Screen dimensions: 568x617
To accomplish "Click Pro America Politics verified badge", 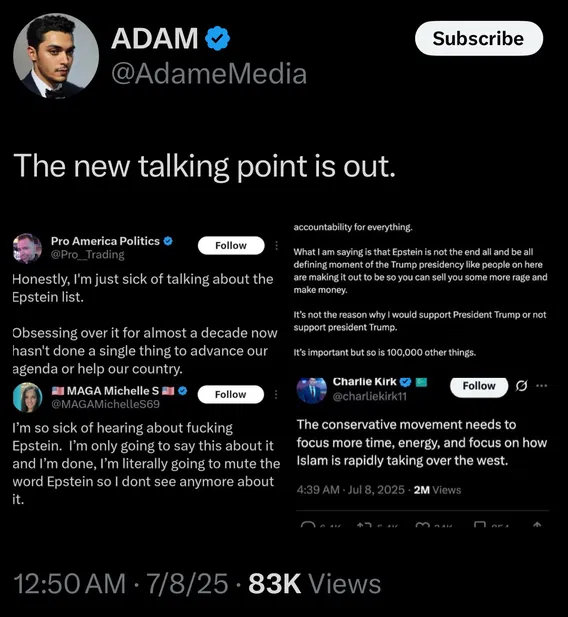I will (168, 241).
